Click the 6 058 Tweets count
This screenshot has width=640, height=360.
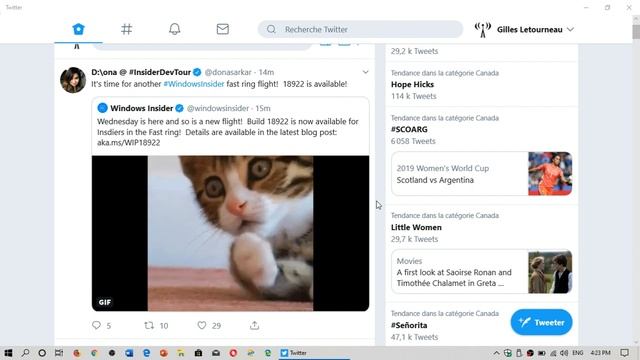tap(413, 141)
